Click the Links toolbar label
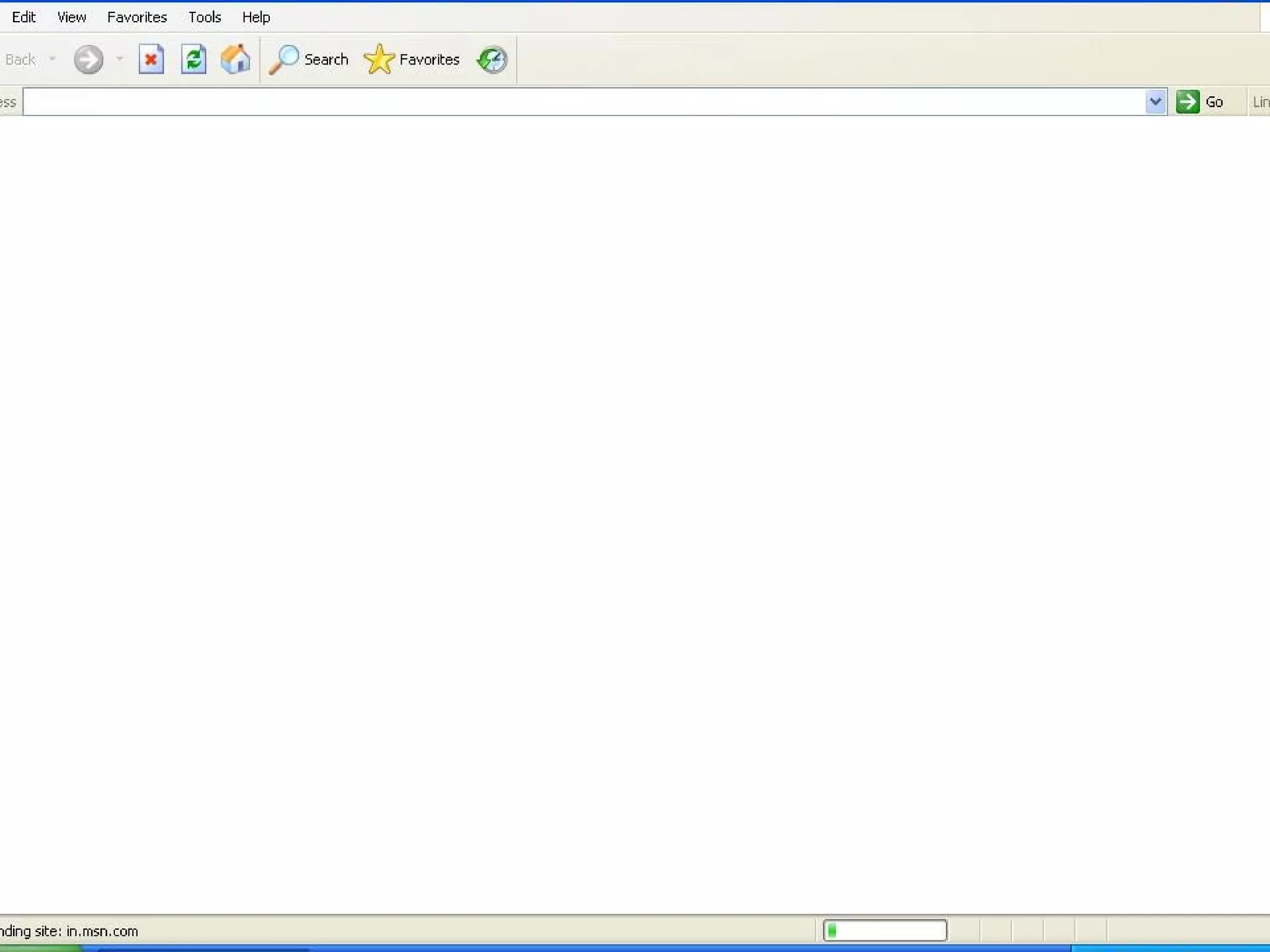This screenshot has width=1270, height=952. [x=1260, y=102]
